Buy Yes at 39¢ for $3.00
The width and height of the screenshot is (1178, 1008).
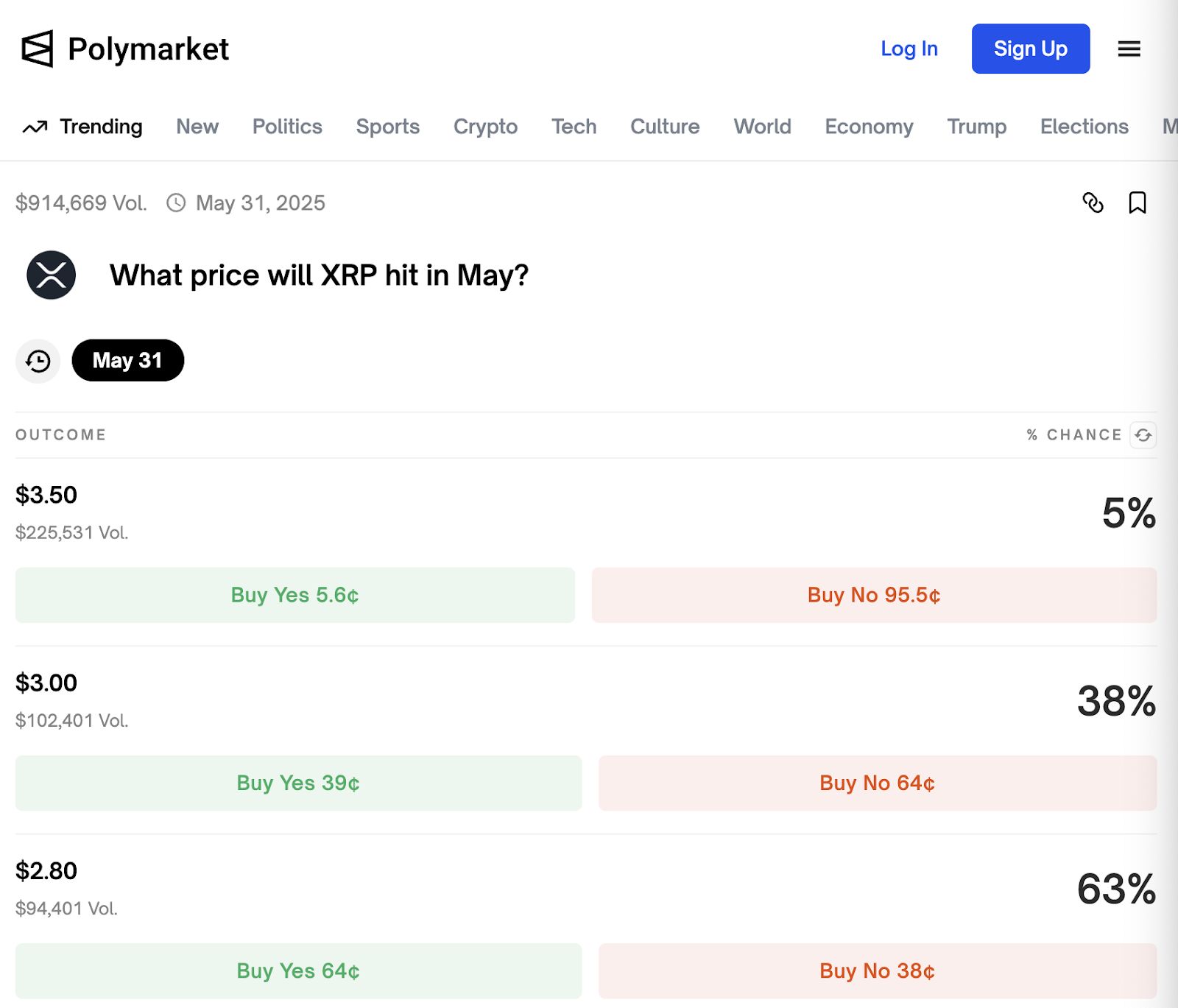[x=298, y=783]
